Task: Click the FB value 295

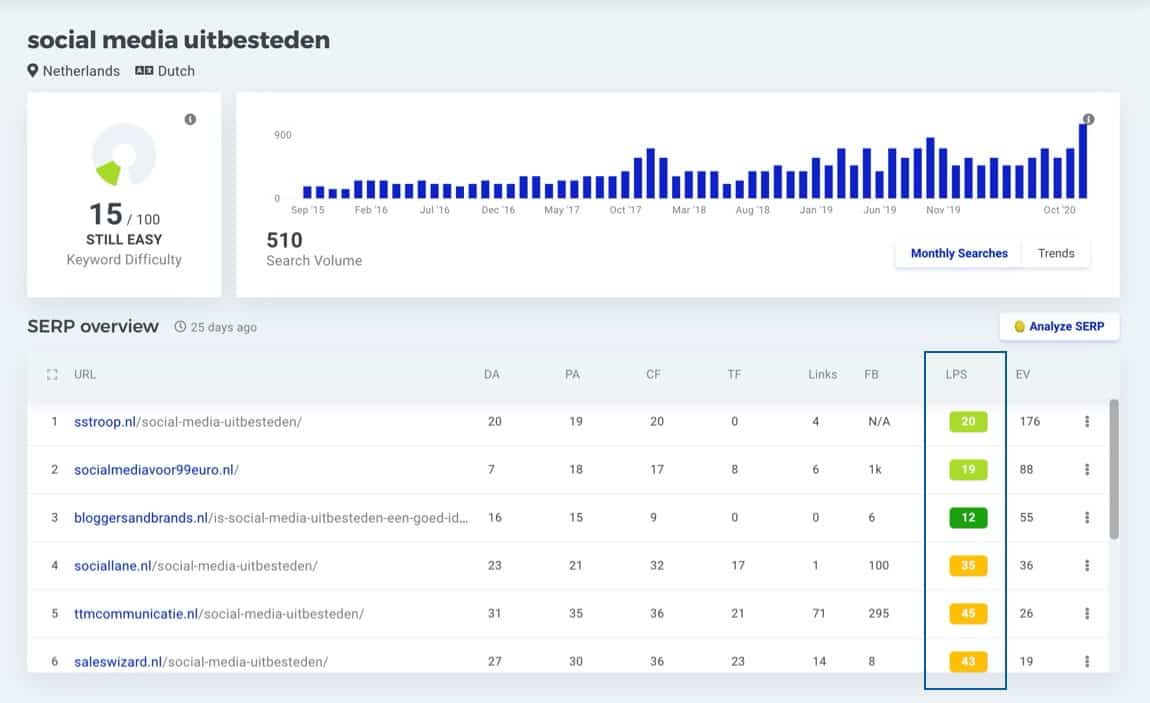Action: coord(879,614)
